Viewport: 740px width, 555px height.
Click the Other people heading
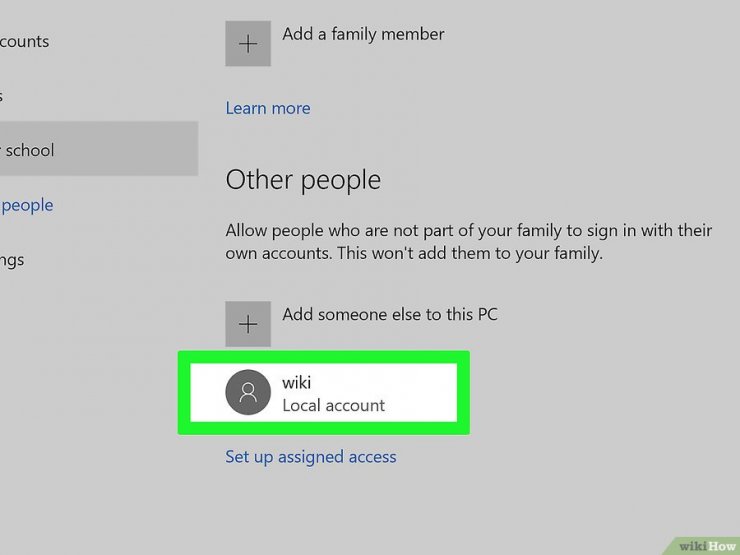click(x=303, y=180)
